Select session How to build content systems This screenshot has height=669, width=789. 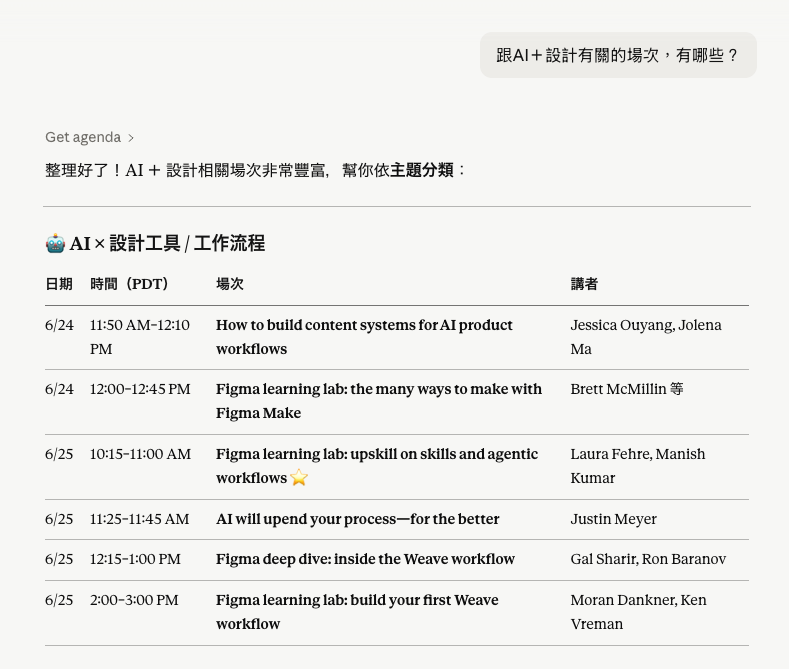[364, 337]
